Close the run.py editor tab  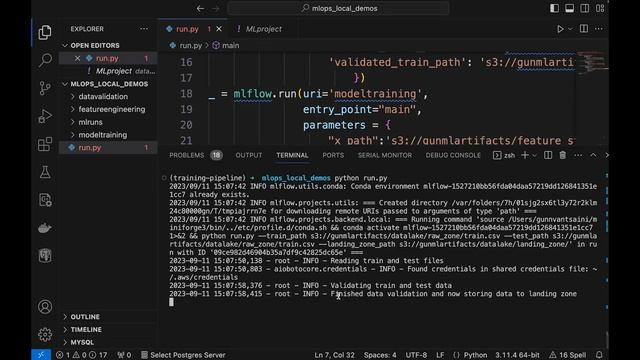pyautogui.click(x=219, y=29)
